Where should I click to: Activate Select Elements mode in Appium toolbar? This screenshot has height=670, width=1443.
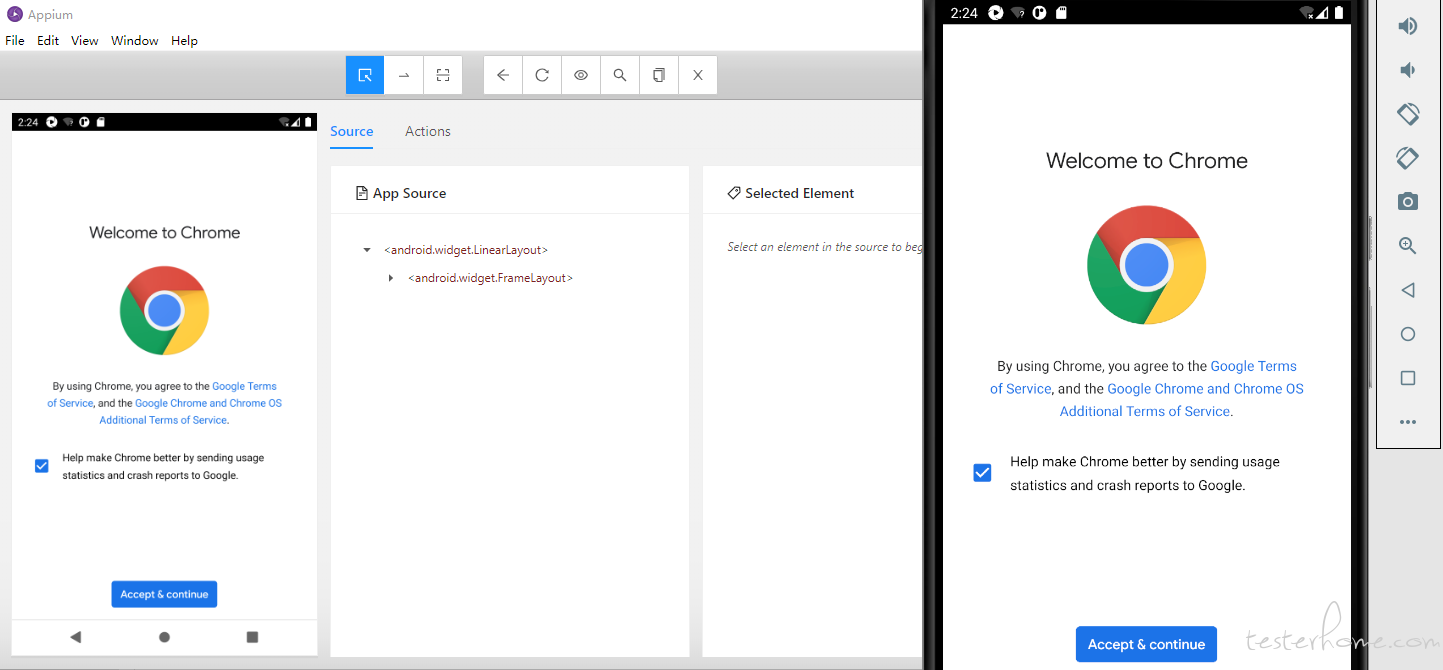click(x=365, y=75)
